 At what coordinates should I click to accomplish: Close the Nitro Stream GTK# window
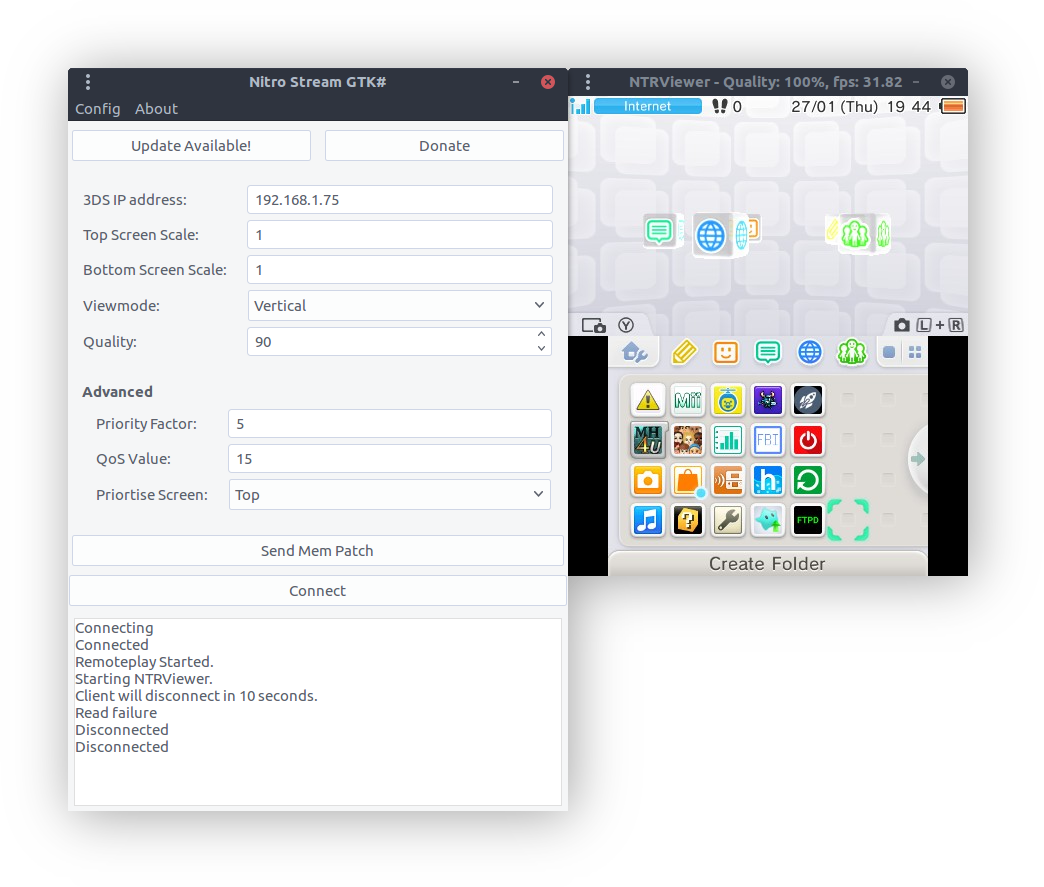click(548, 82)
